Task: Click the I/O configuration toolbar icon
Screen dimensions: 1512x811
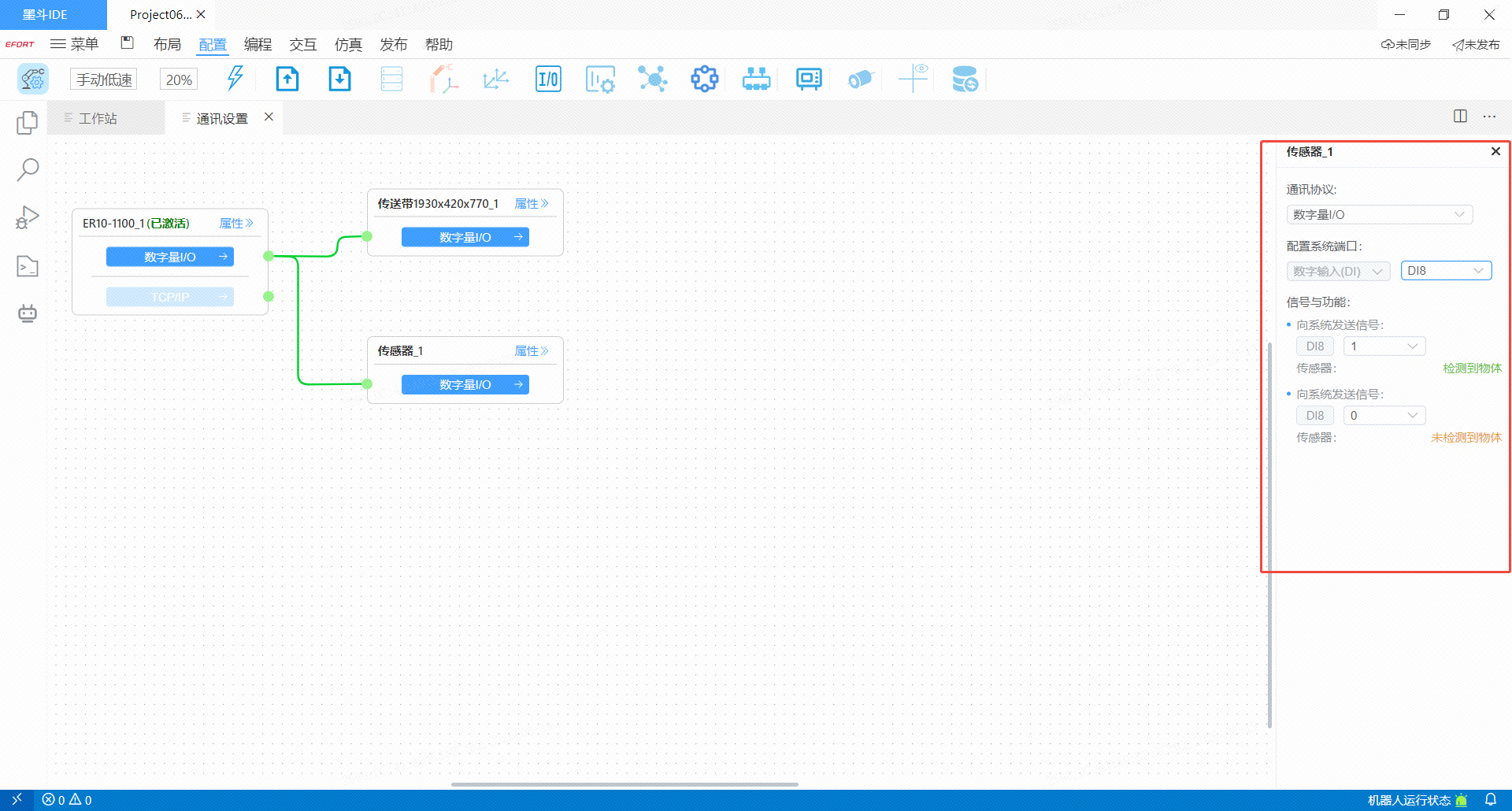Action: click(x=548, y=80)
